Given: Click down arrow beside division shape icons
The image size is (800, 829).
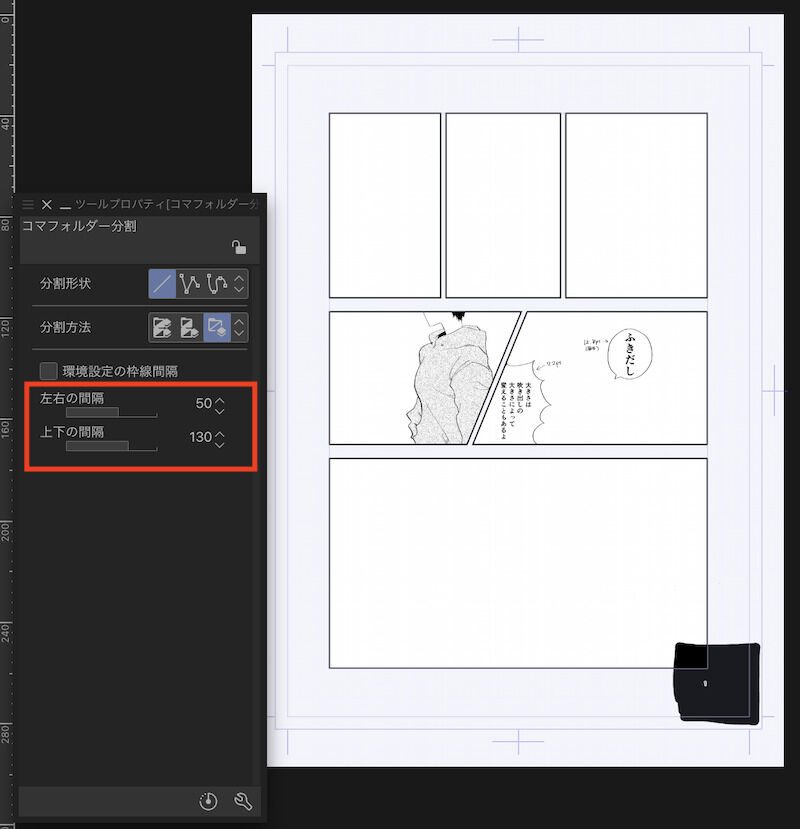Looking at the screenshot, I should (239, 290).
